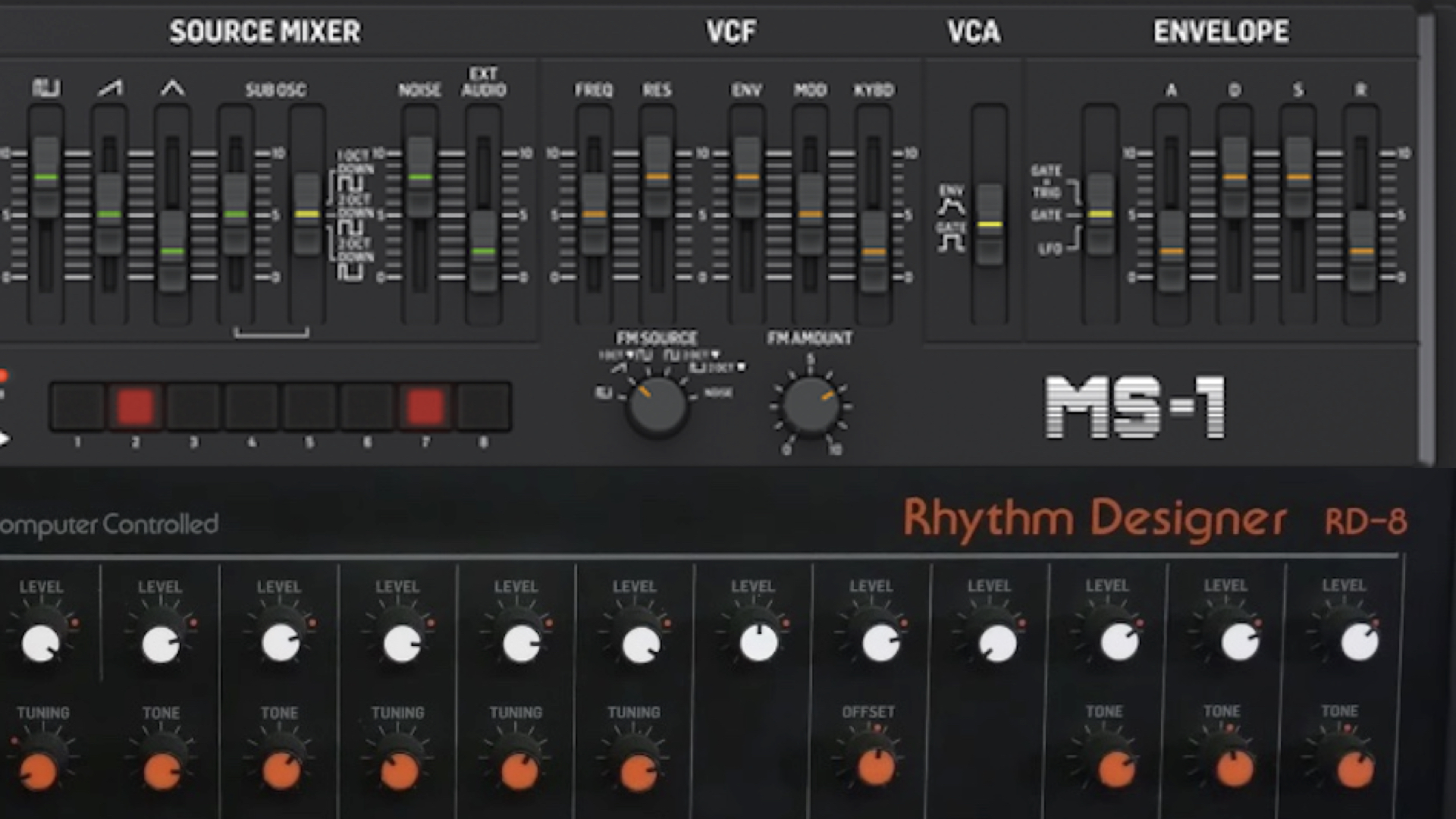This screenshot has width=1456, height=819.
Task: Click the LEVEL knob above the OFFSET knob
Action: pos(880,643)
